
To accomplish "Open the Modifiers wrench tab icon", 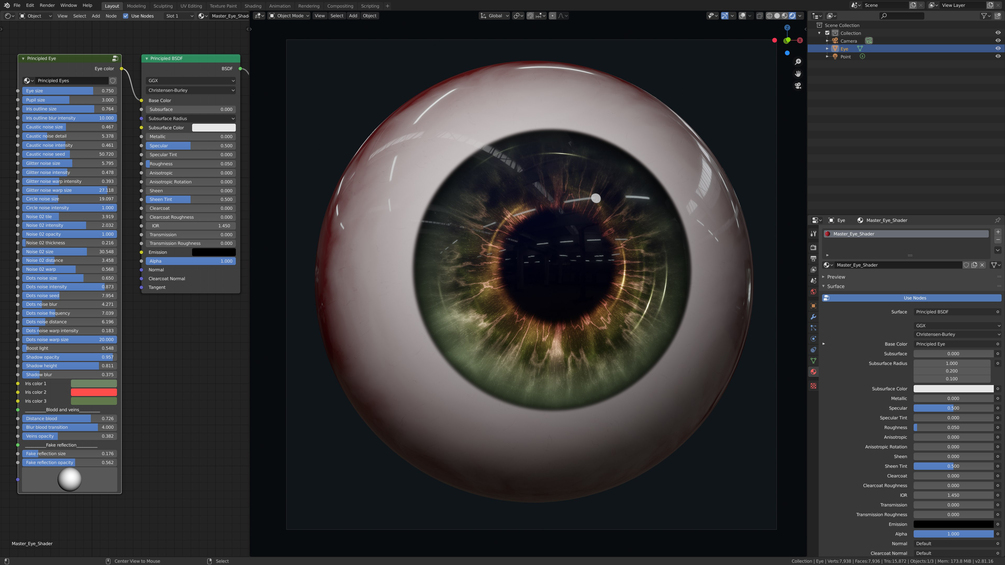I will [813, 316].
